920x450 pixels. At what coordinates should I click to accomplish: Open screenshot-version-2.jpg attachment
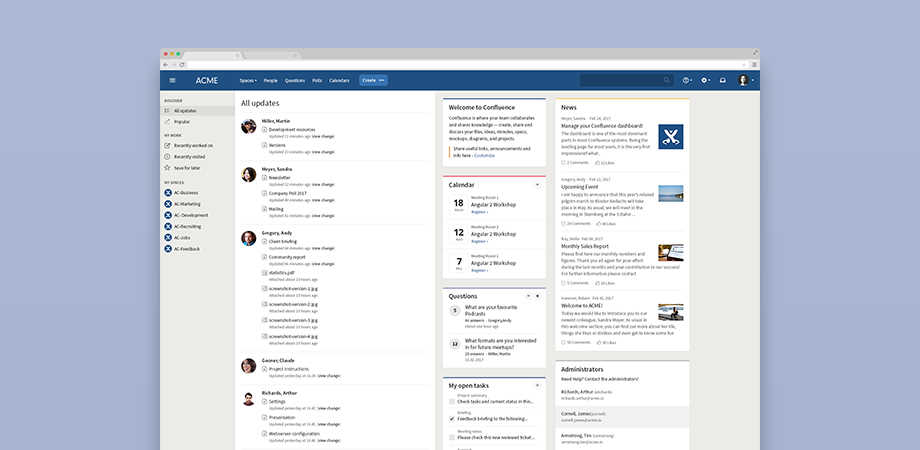(x=293, y=304)
